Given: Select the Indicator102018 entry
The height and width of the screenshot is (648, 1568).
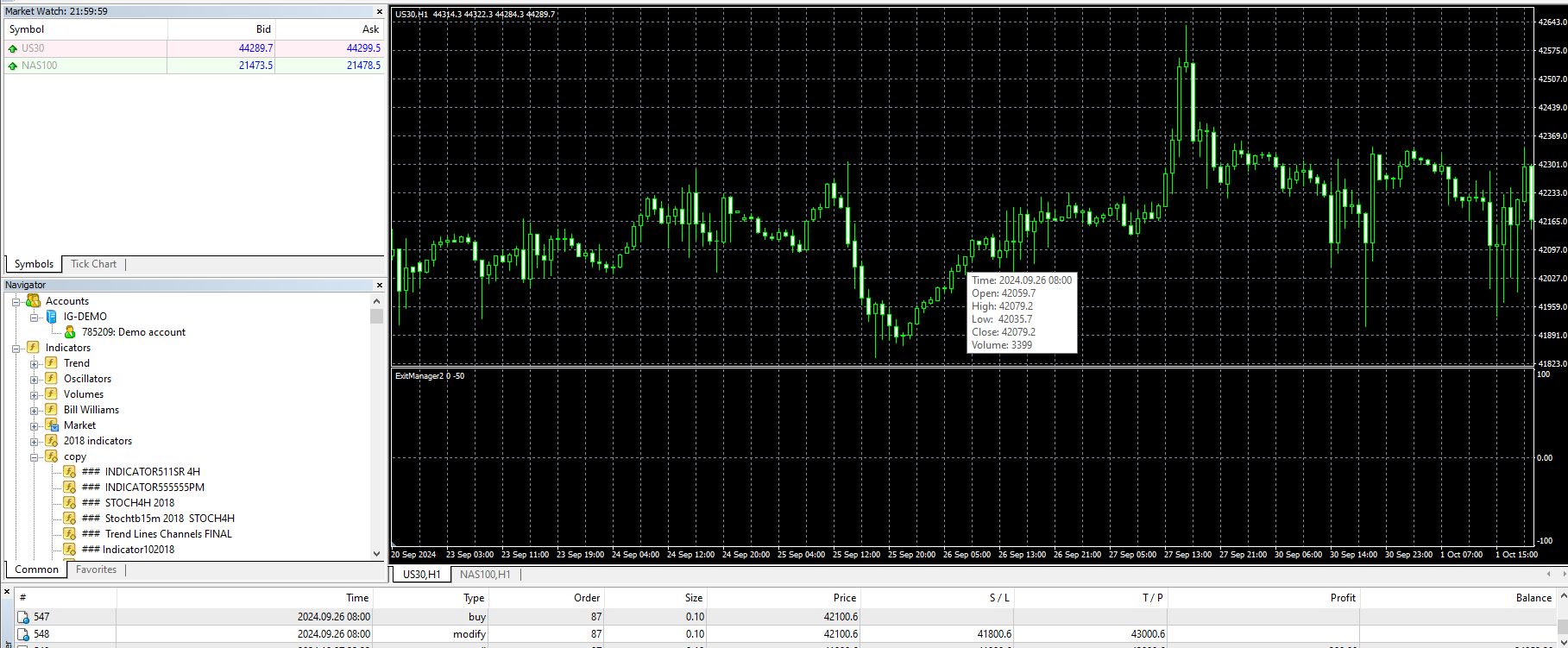Looking at the screenshot, I should pos(128,550).
